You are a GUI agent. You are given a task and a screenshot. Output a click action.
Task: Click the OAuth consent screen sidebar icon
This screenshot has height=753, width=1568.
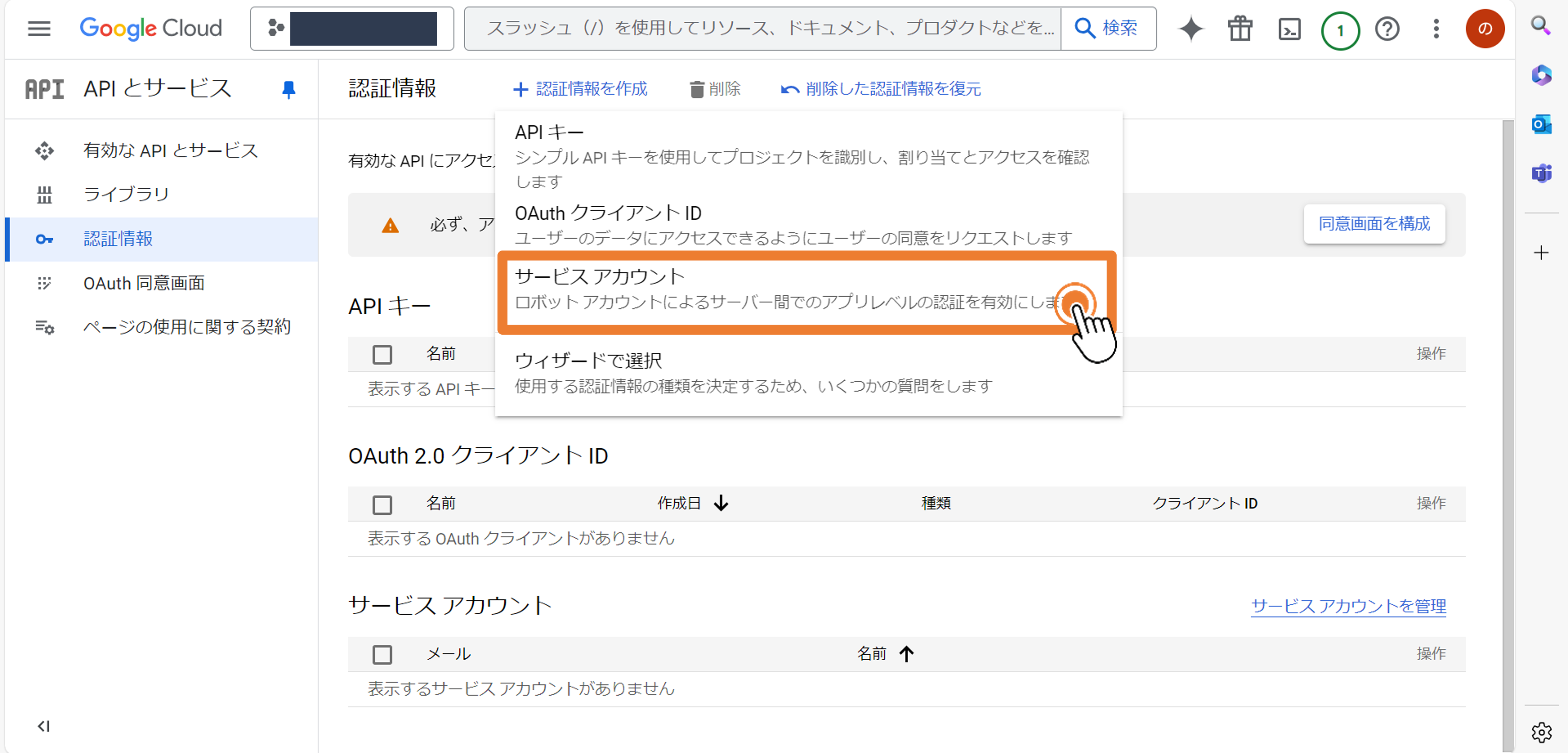[44, 283]
